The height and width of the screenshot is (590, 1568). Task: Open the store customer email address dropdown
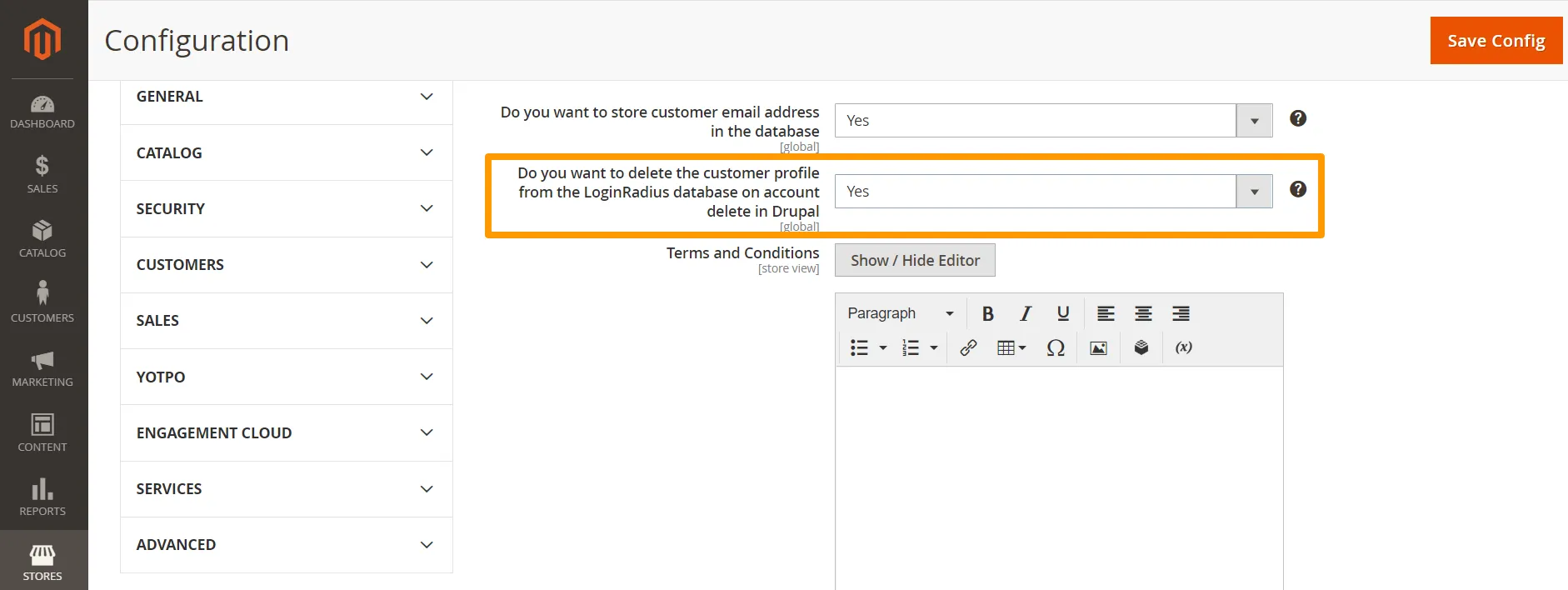[x=1053, y=121]
